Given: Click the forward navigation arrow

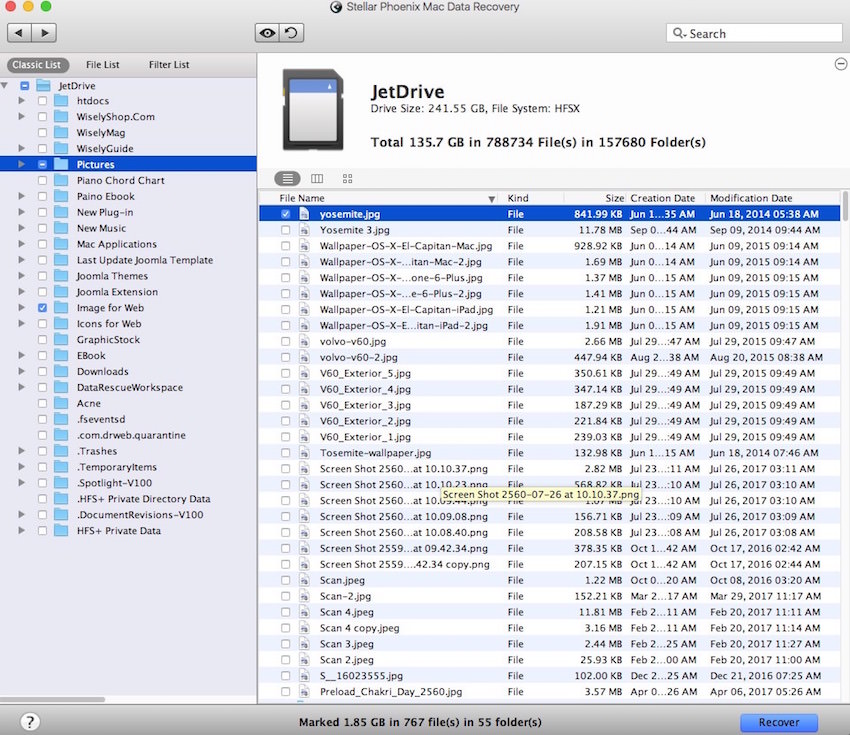Looking at the screenshot, I should [x=44, y=33].
